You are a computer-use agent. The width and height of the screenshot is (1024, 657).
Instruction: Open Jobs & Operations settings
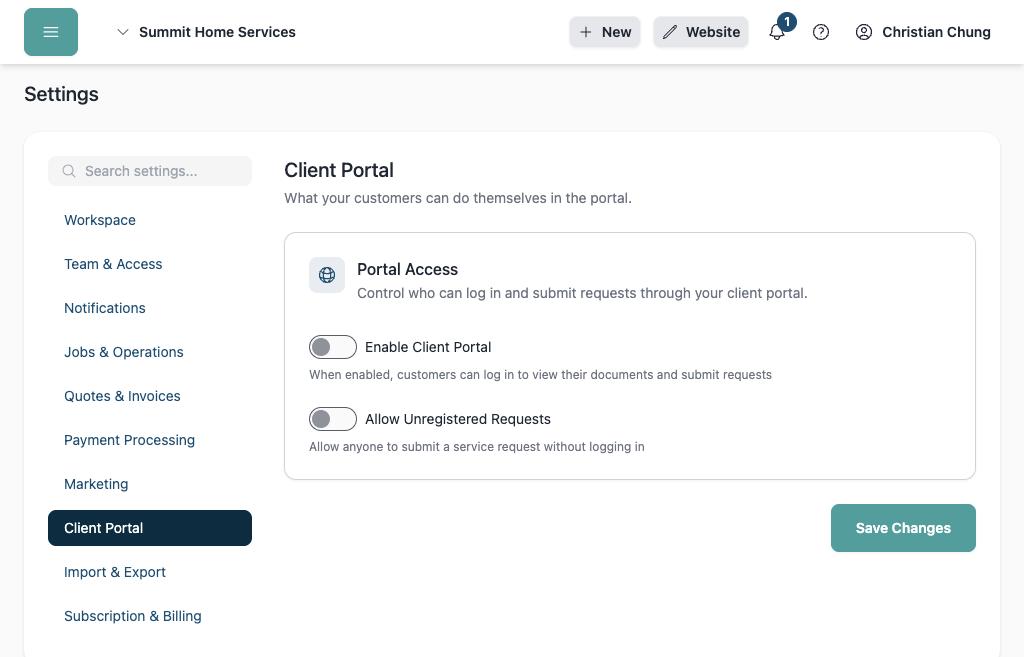123,352
